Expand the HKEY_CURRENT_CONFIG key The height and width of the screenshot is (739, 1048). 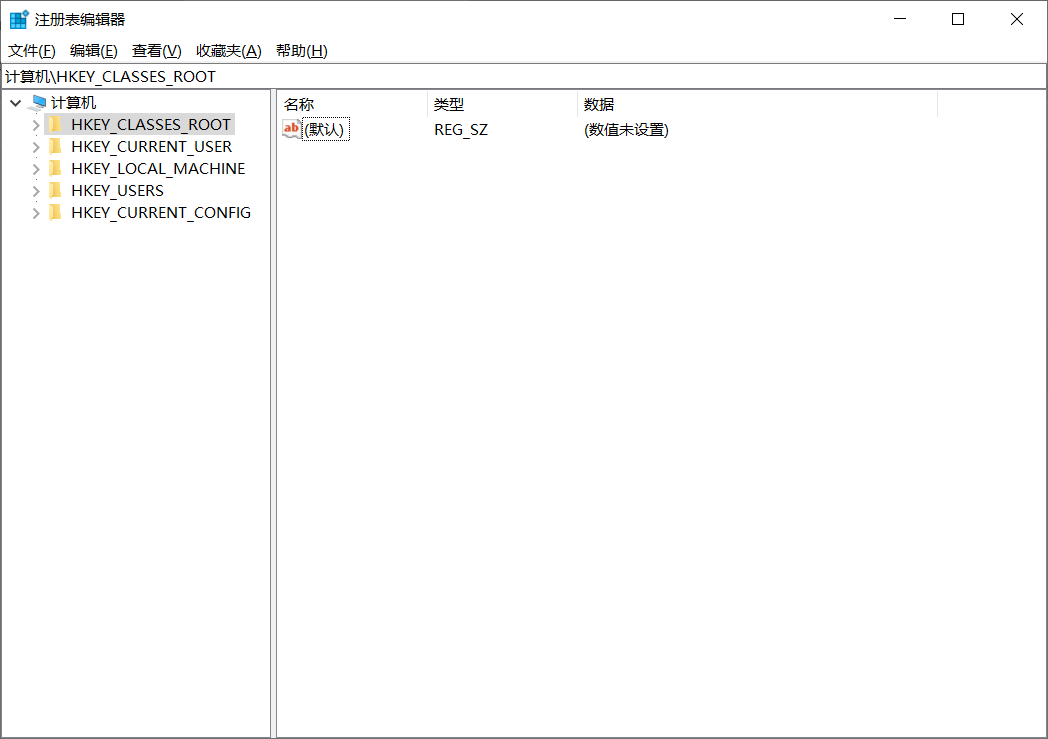click(x=36, y=213)
